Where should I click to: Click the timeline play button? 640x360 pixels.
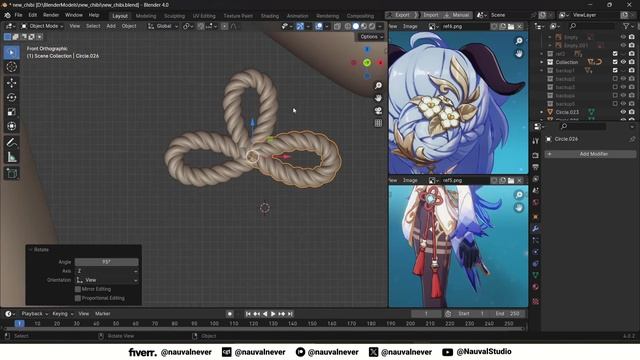[273, 314]
